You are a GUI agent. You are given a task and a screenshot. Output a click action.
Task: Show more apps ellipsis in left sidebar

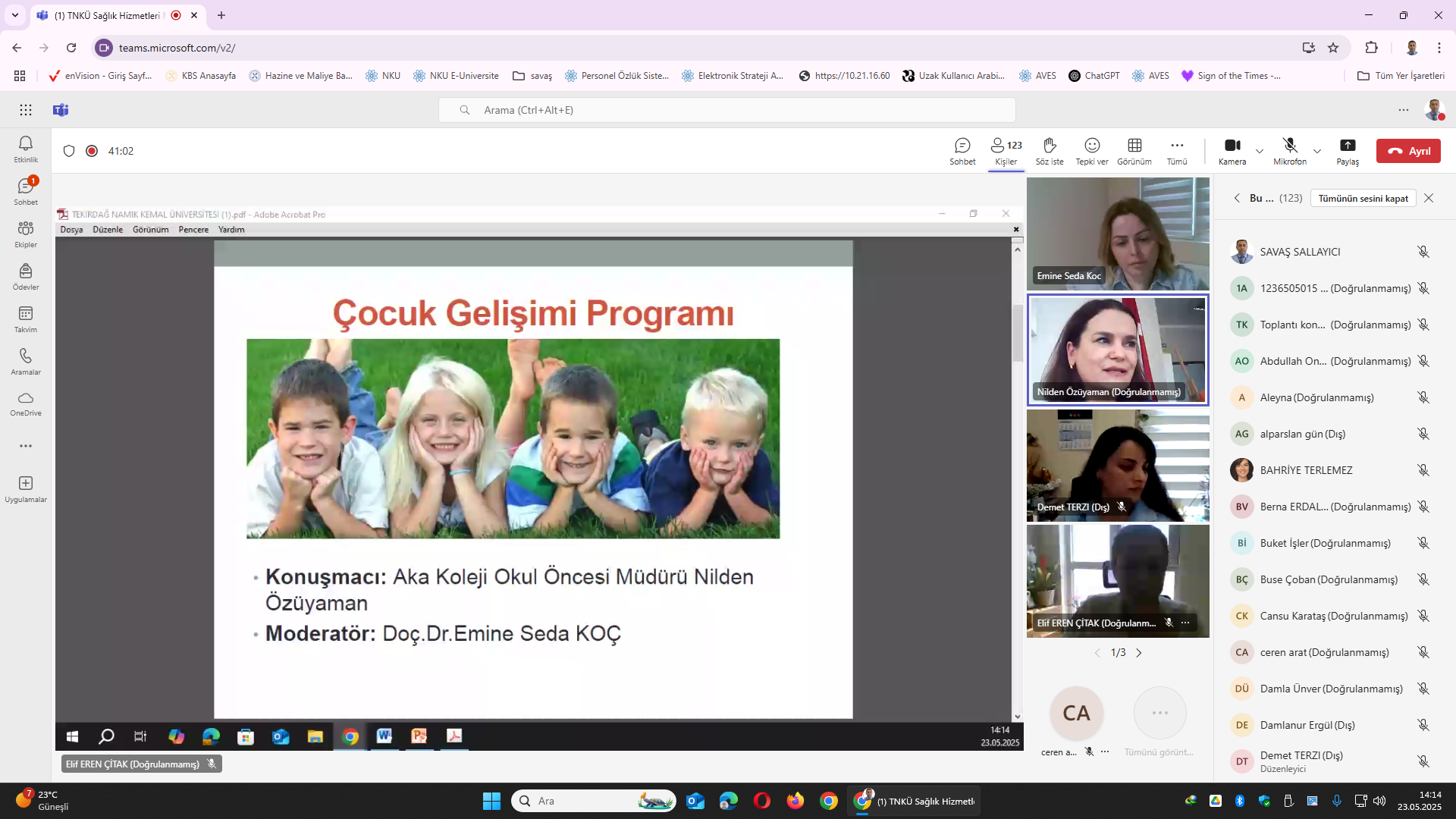(26, 446)
